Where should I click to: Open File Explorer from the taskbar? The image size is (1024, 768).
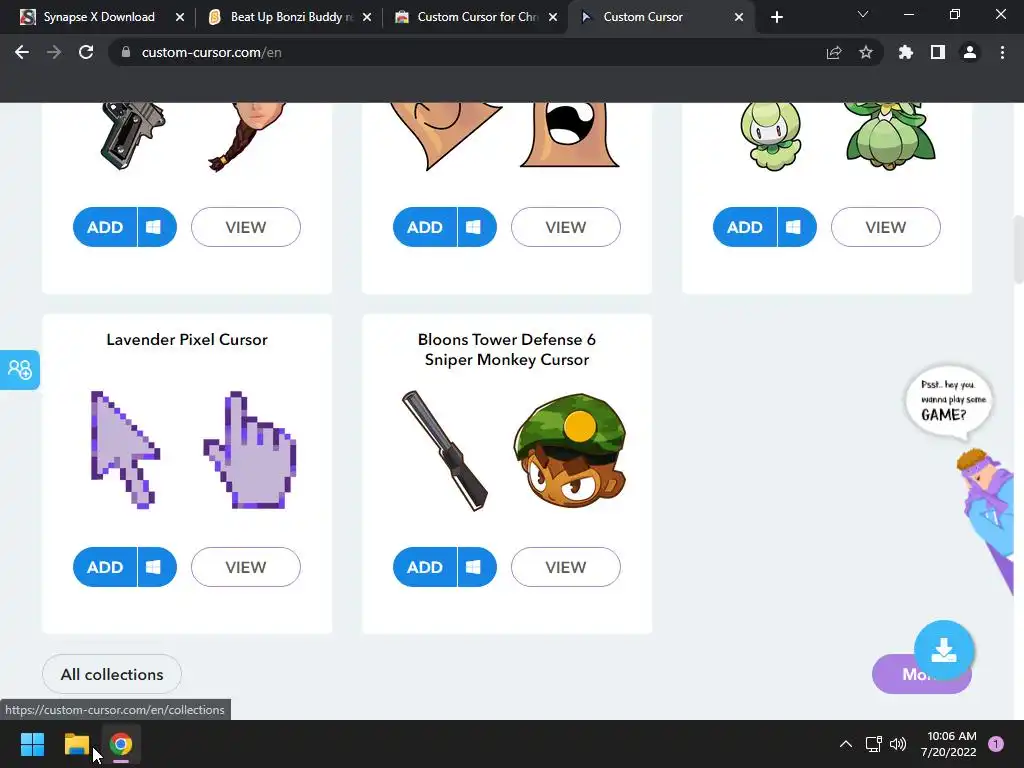click(76, 744)
